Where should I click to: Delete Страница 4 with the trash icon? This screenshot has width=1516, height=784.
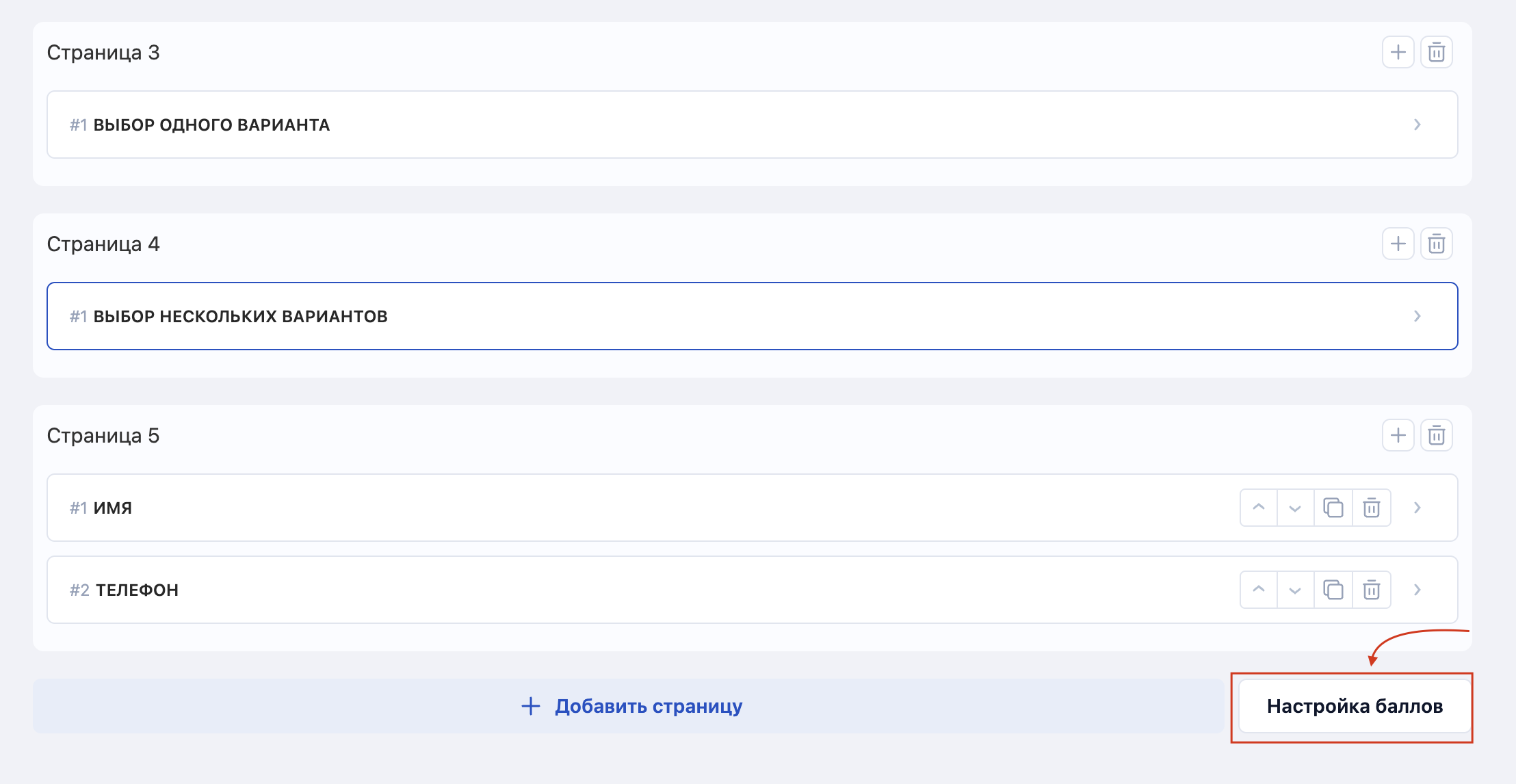tap(1437, 244)
